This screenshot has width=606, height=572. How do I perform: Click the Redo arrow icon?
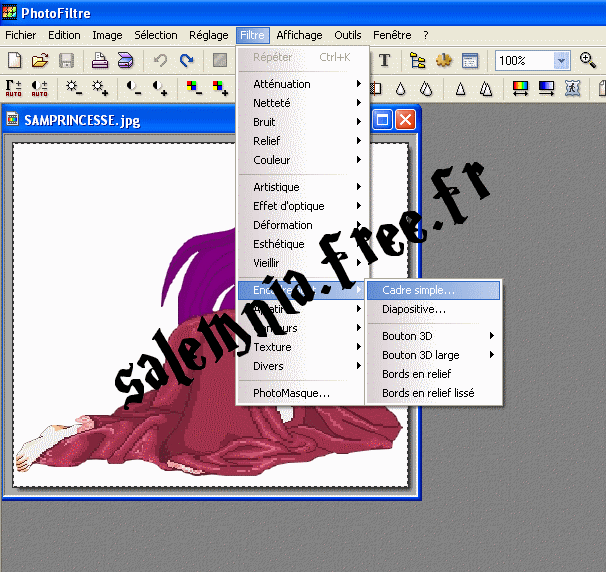pos(186,61)
